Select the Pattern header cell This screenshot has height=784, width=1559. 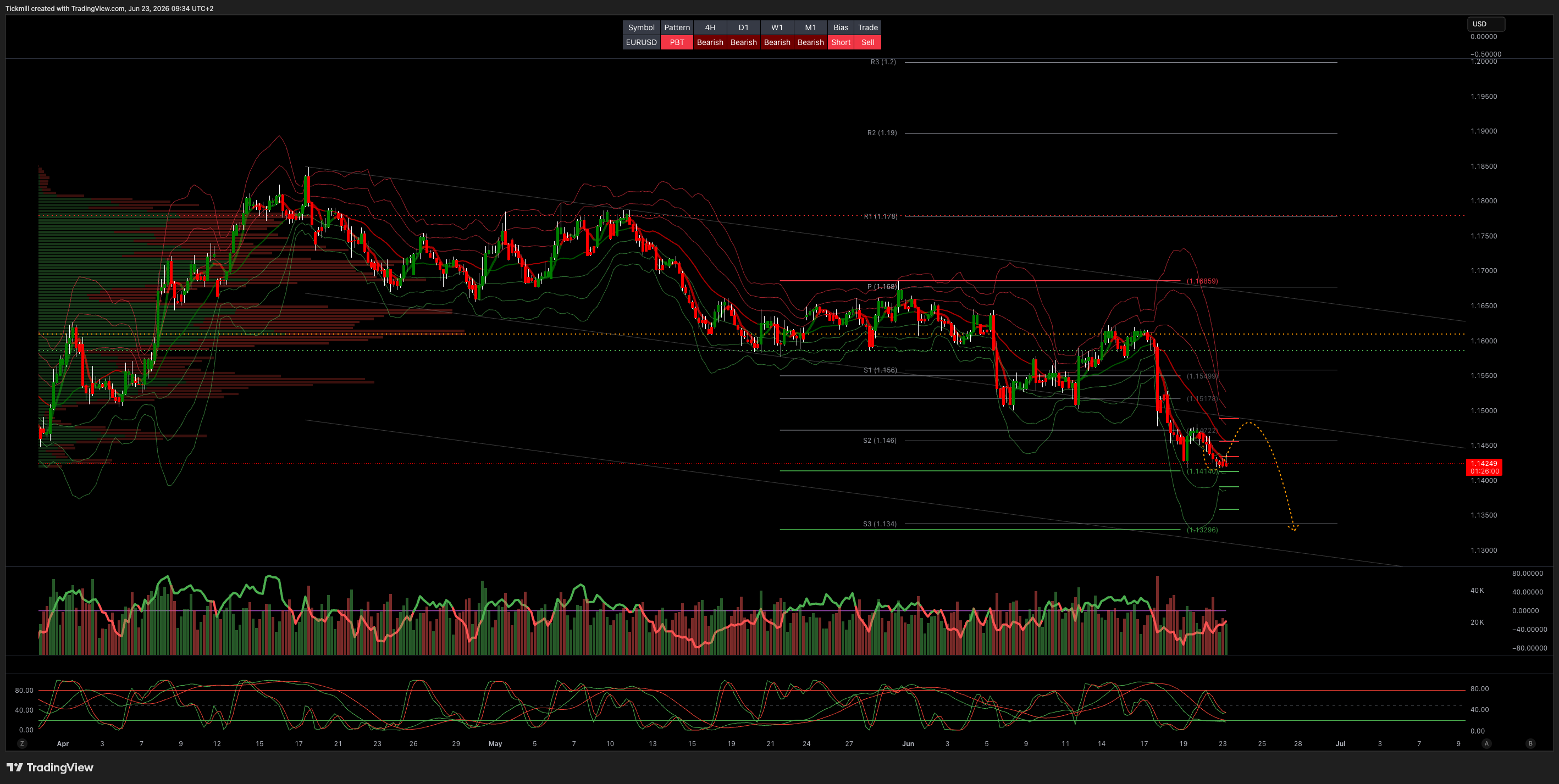(677, 27)
